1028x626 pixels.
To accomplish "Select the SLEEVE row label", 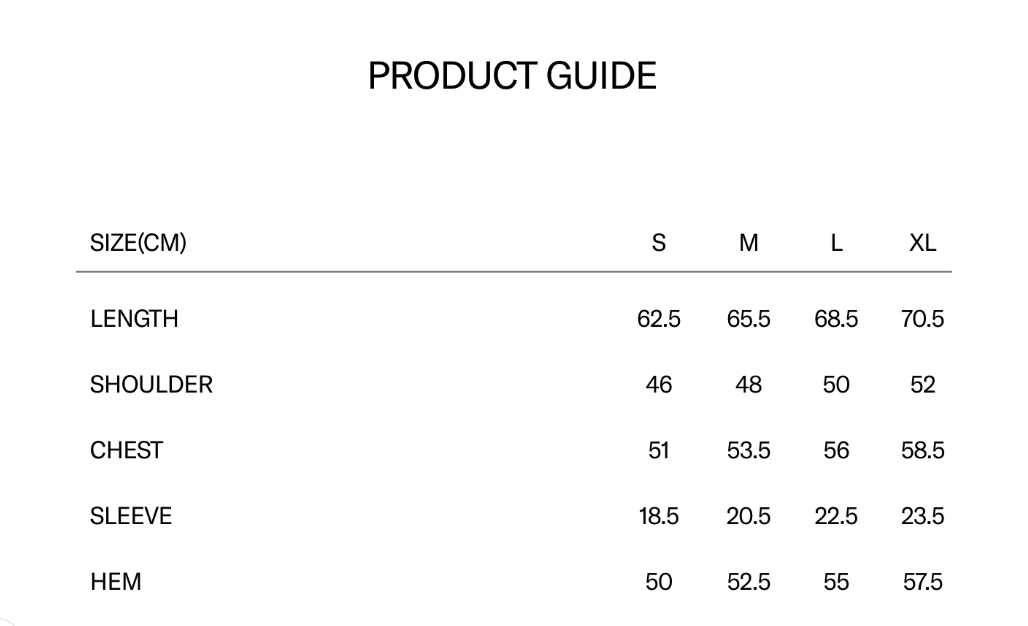I will 131,516.
